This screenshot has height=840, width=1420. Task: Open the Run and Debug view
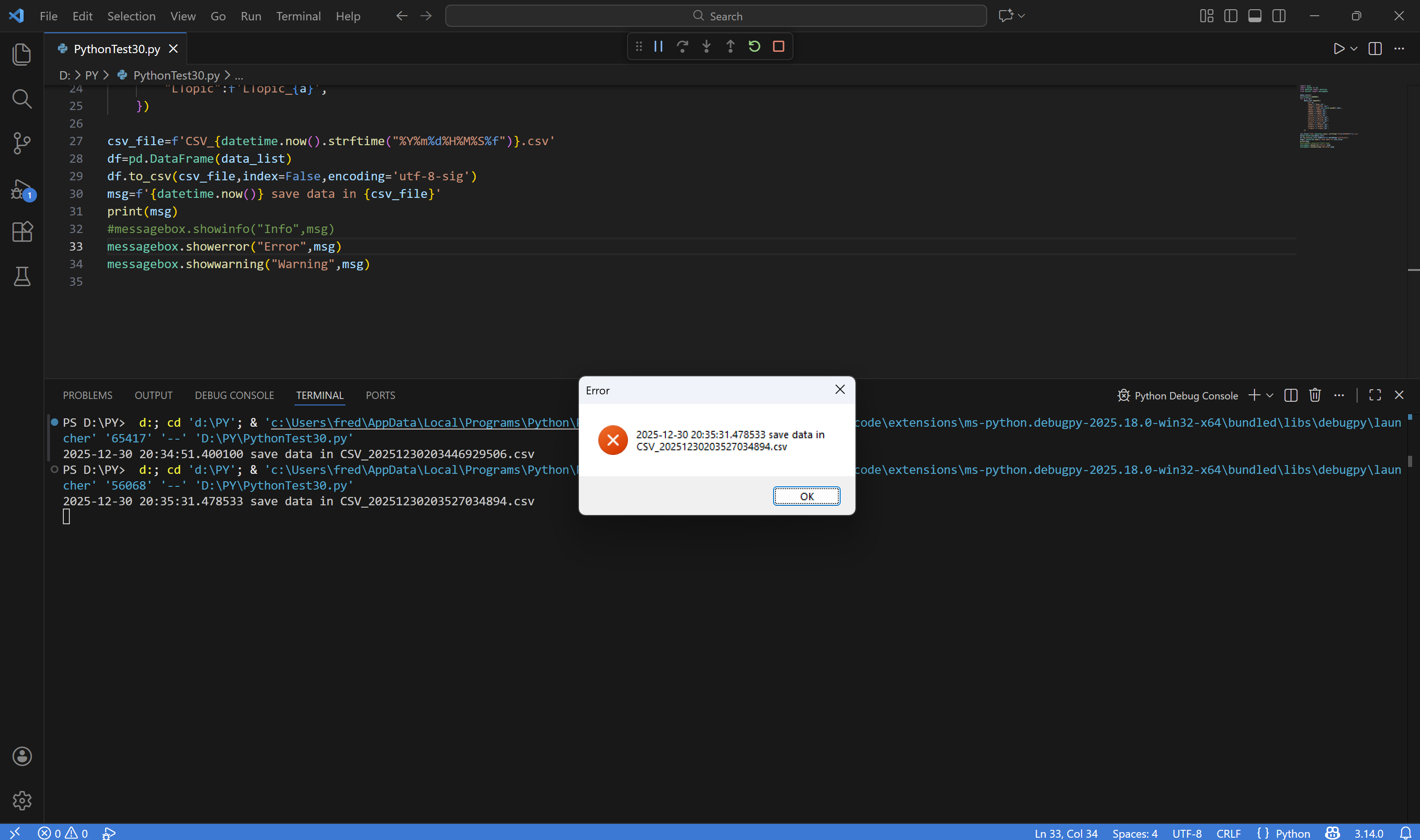point(22,189)
